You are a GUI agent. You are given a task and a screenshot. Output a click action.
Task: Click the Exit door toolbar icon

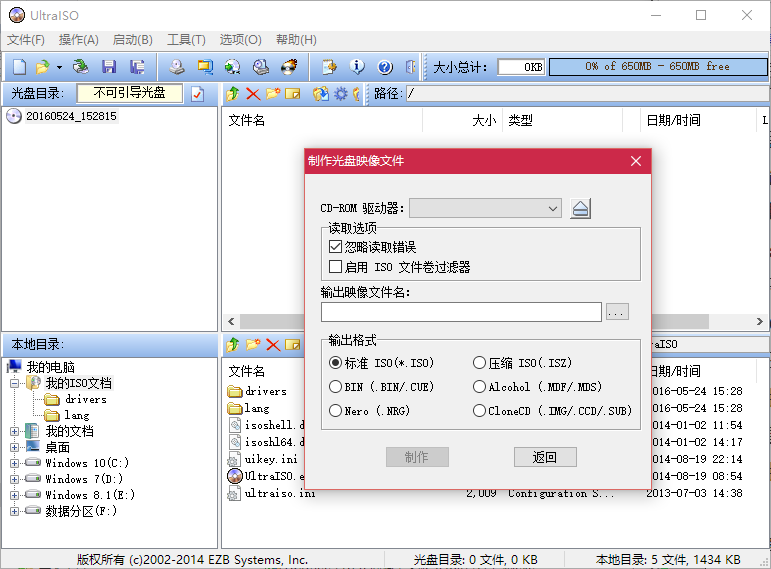411,67
